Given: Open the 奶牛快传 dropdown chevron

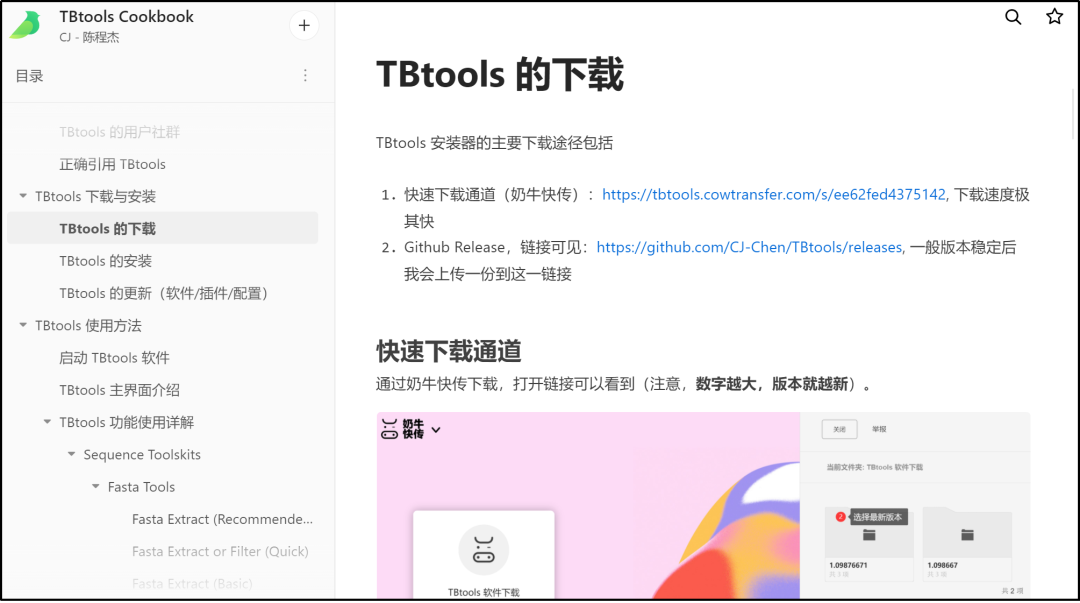Looking at the screenshot, I should 434,428.
